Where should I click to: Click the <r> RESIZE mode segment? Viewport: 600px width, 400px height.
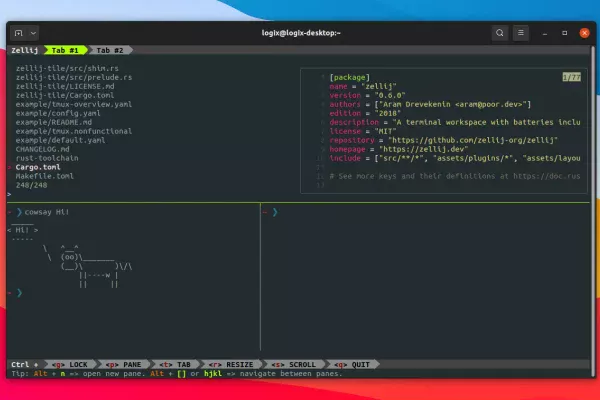point(231,364)
